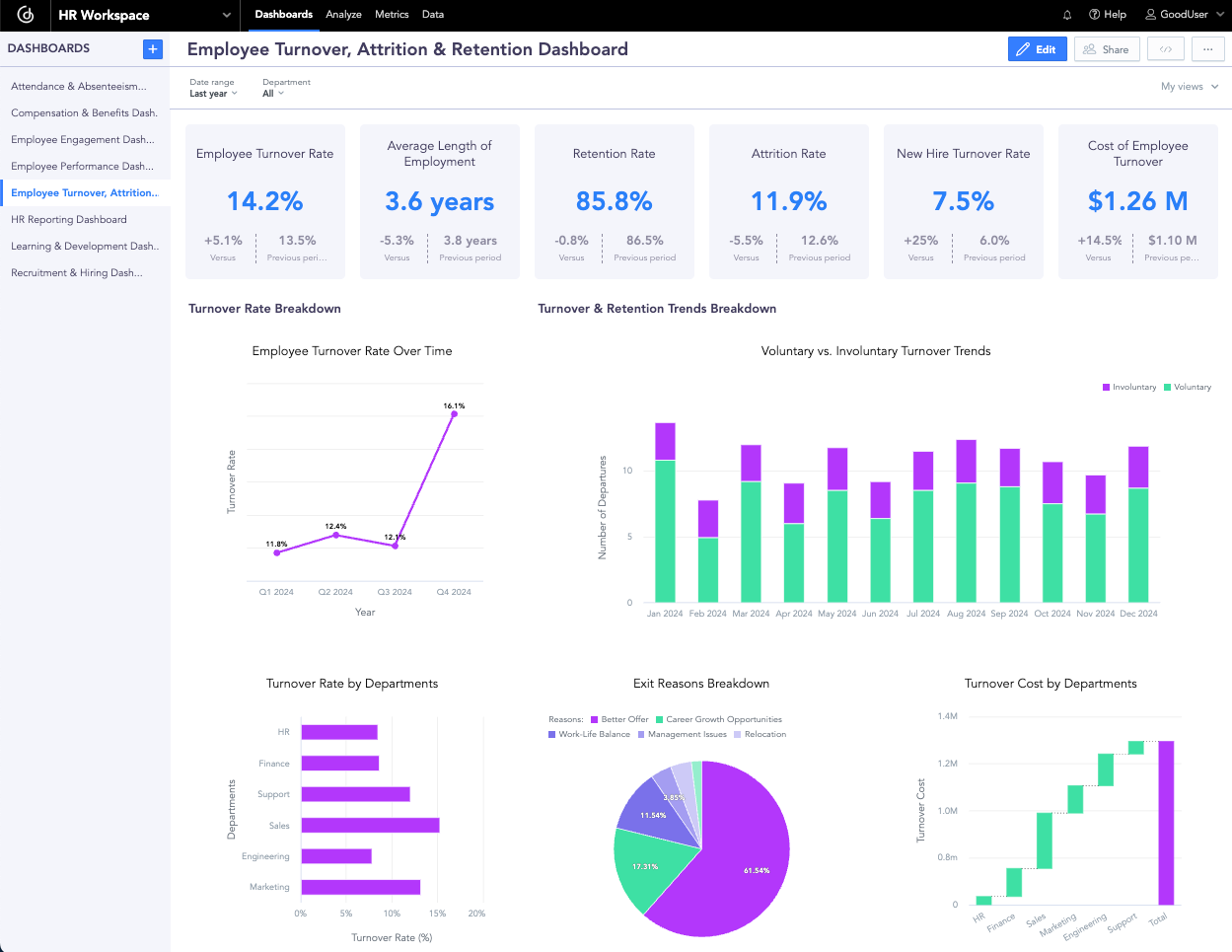Open the Metrics tab

tap(392, 15)
